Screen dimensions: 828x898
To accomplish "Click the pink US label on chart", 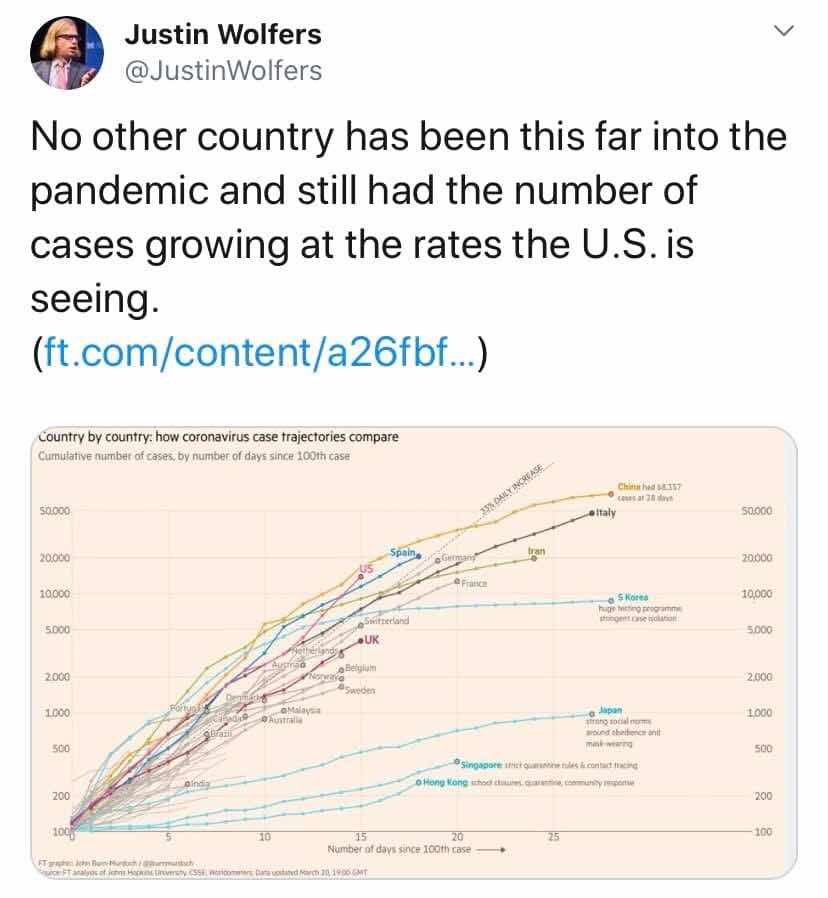I will coord(366,569).
